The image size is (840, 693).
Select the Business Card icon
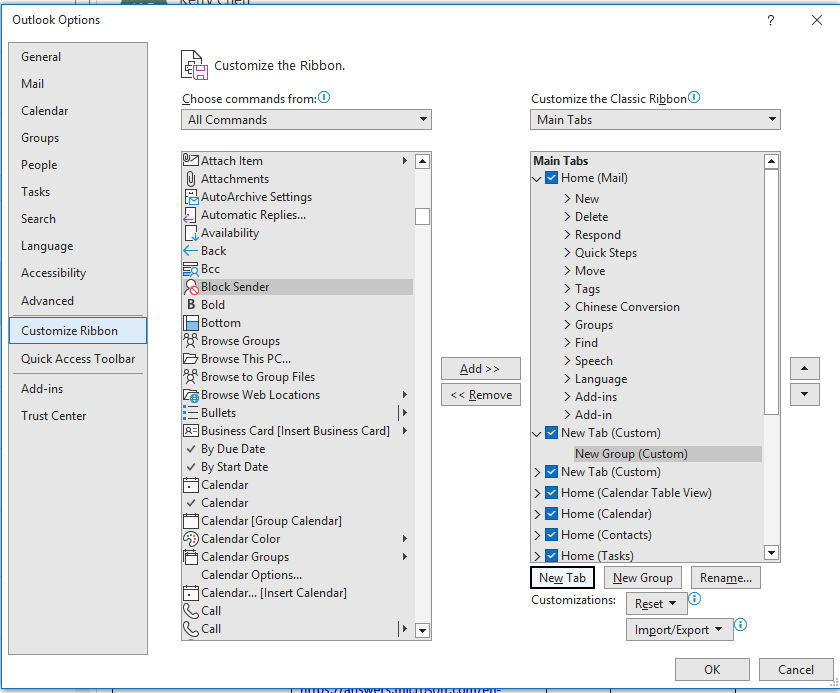click(x=191, y=431)
